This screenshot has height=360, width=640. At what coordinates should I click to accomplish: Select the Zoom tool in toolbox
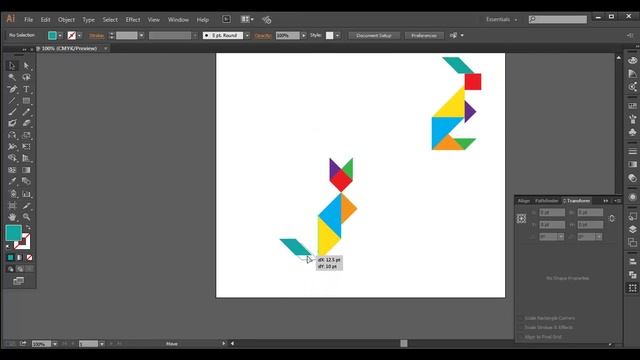26,217
